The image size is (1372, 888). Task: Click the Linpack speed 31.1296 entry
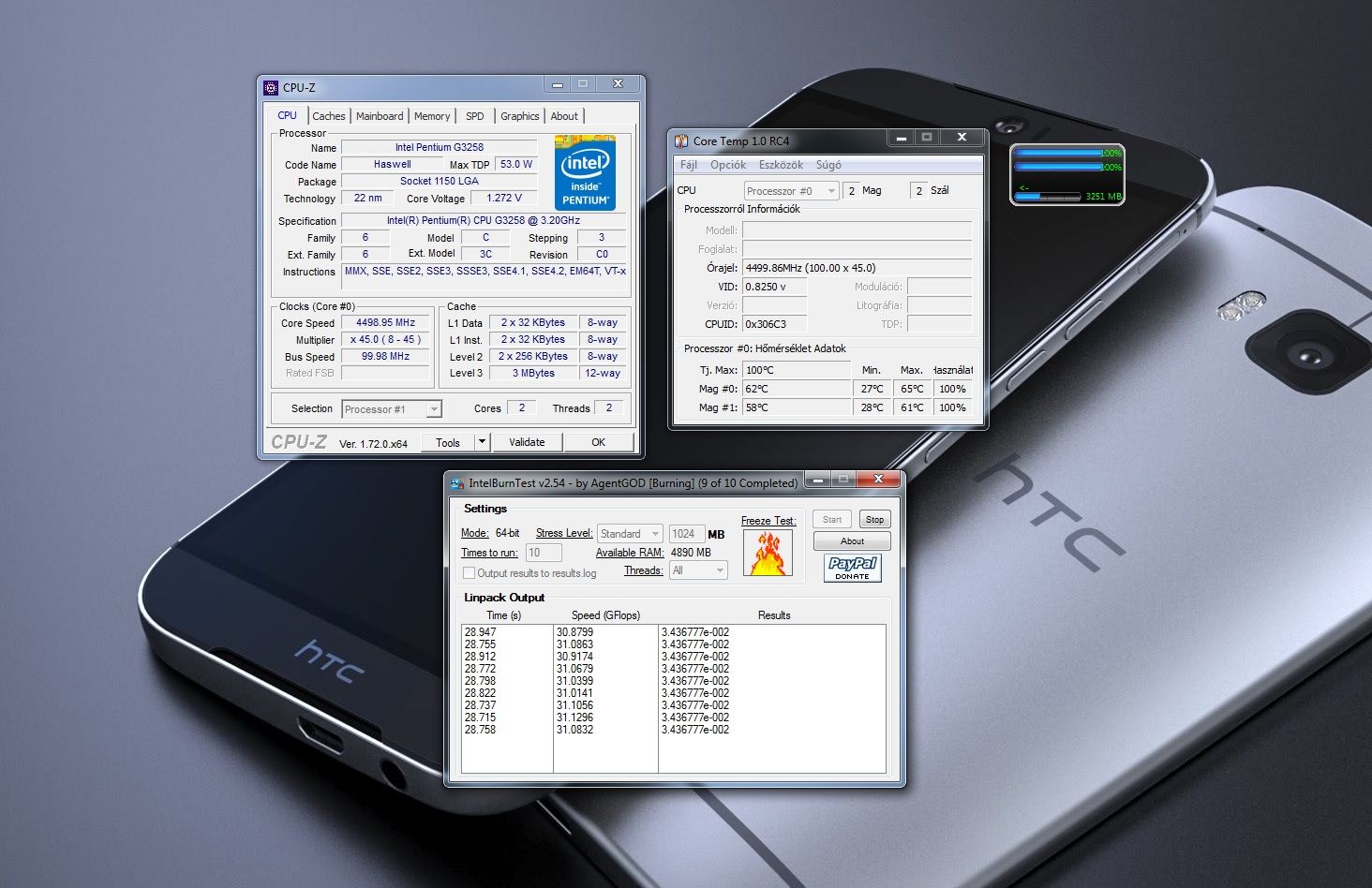pyautogui.click(x=574, y=718)
